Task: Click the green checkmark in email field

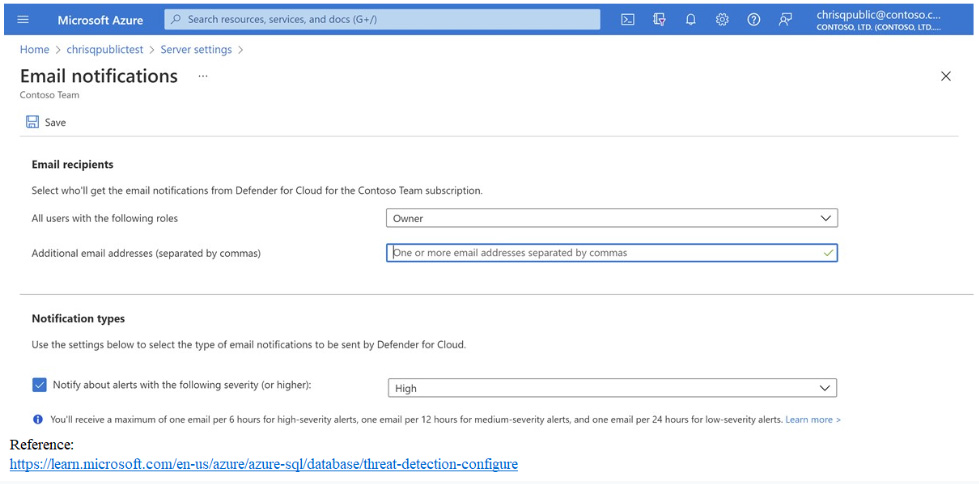Action: pos(828,253)
